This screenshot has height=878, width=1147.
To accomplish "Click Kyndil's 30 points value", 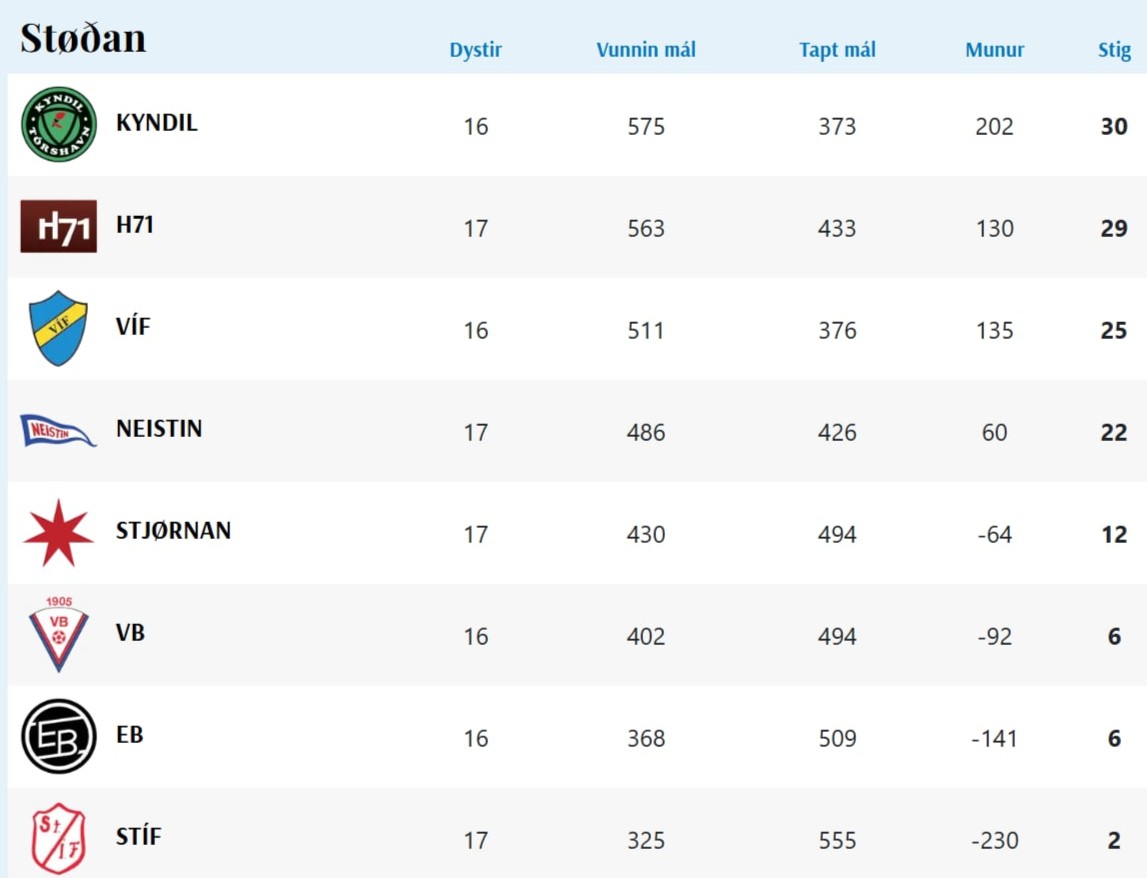I will (1114, 127).
